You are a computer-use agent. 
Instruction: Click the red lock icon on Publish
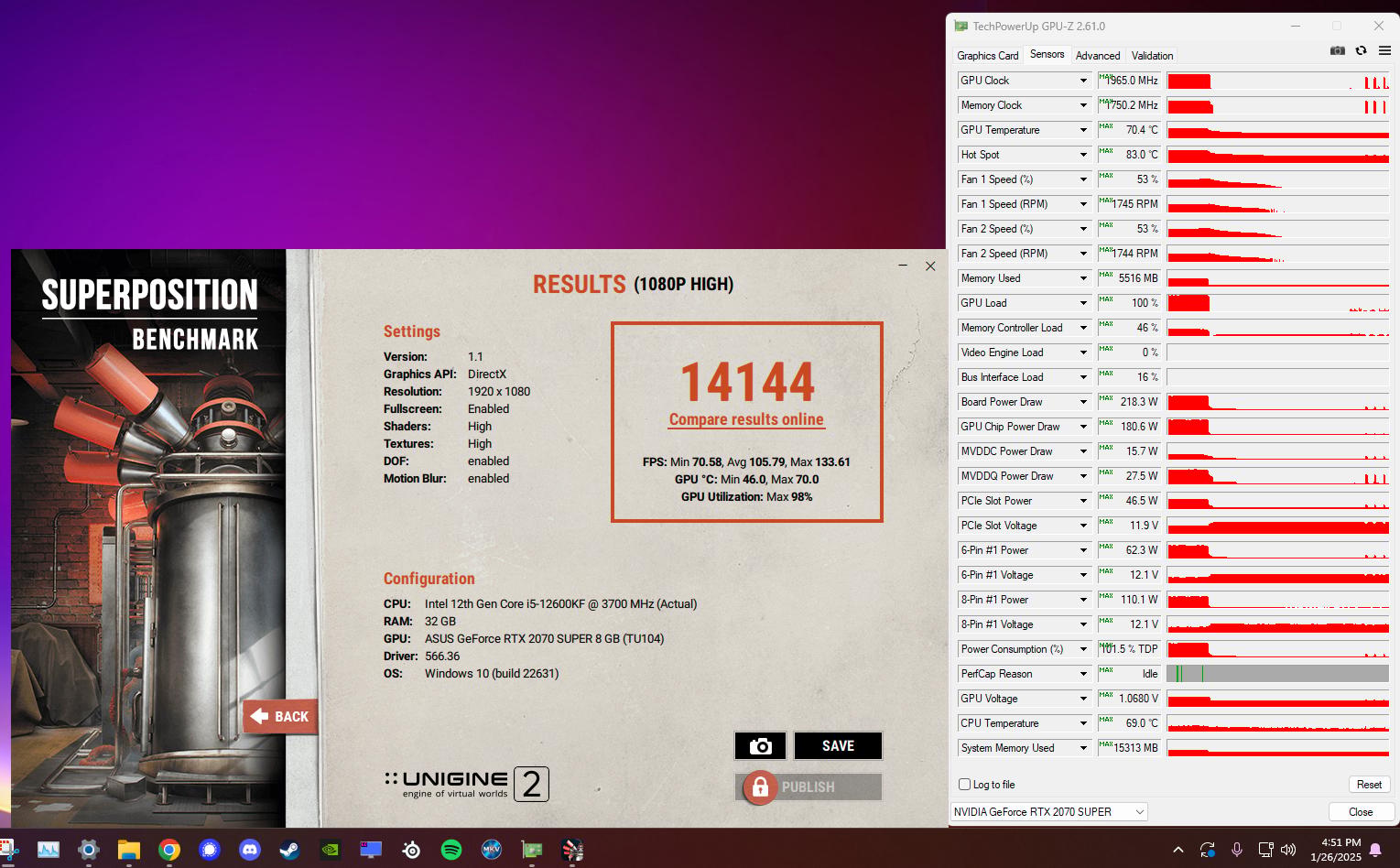click(759, 787)
